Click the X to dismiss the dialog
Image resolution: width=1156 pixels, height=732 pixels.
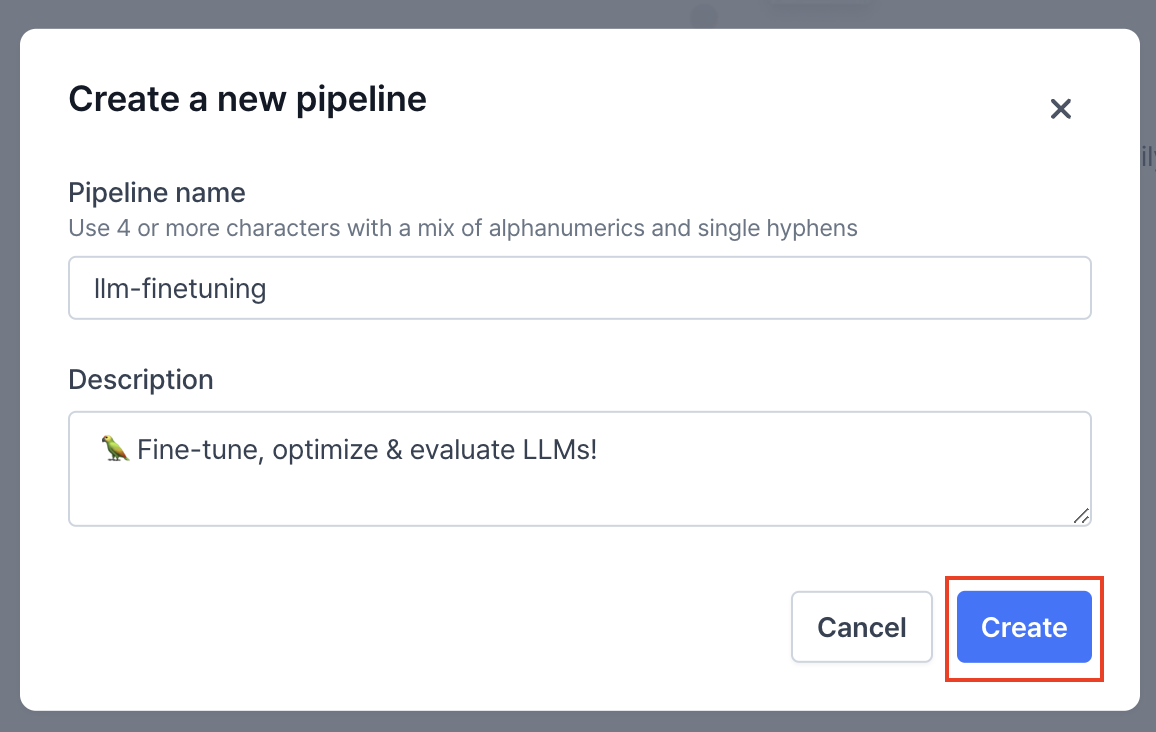point(1061,109)
